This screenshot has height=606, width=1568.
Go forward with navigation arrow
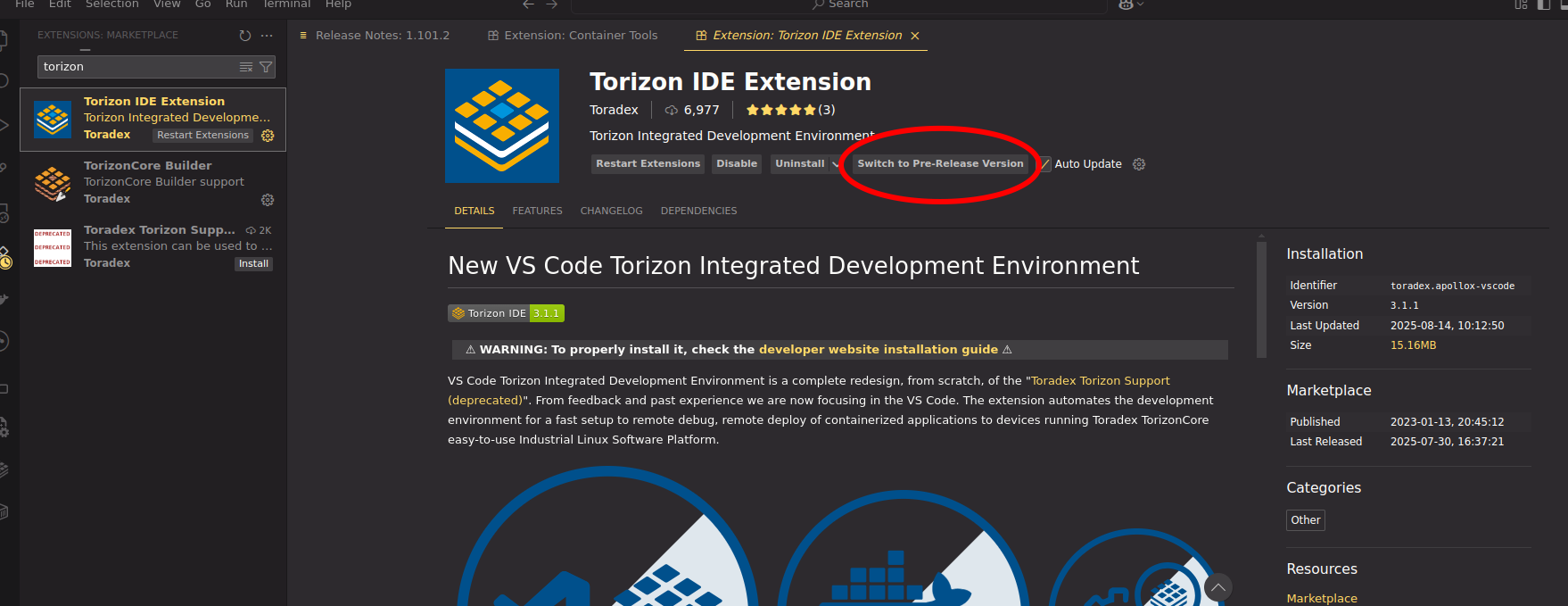(551, 4)
